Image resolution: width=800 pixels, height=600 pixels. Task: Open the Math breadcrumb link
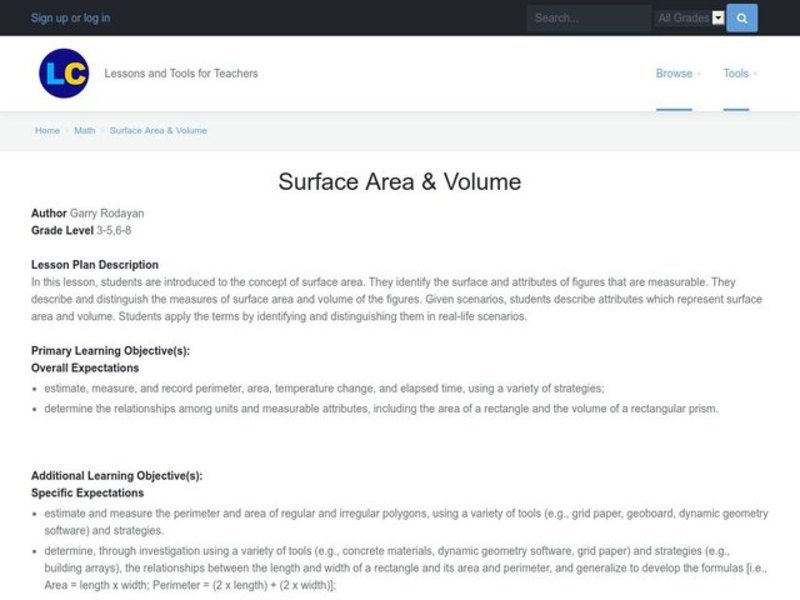coord(84,130)
